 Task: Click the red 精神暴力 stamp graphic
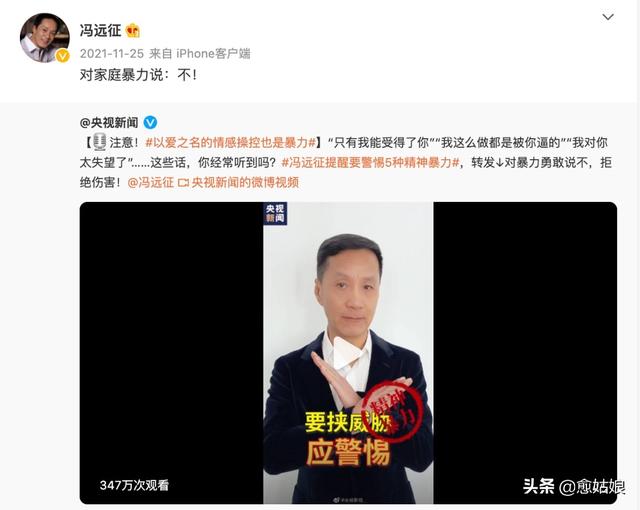pos(392,411)
